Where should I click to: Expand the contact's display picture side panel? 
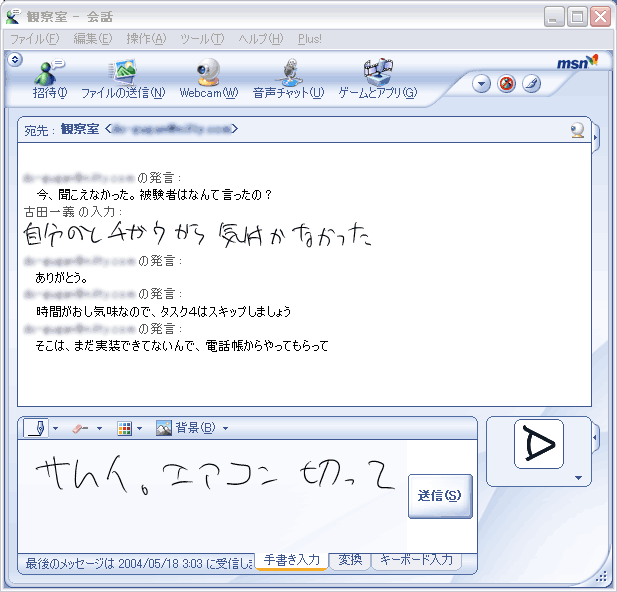click(595, 138)
